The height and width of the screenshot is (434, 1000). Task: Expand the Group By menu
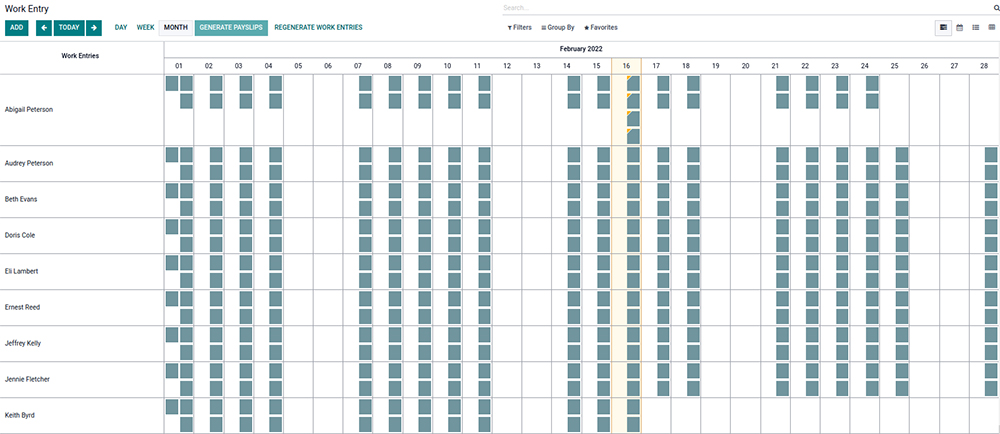pyautogui.click(x=558, y=28)
